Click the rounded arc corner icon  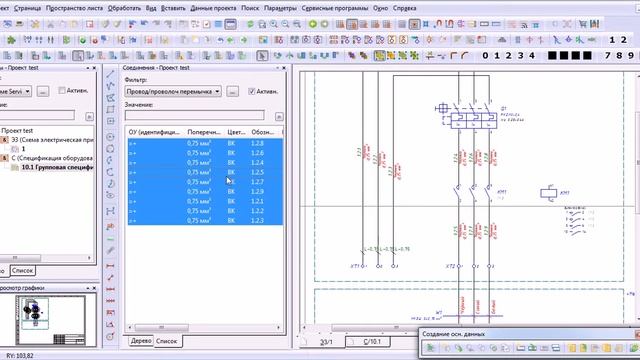coord(465,56)
